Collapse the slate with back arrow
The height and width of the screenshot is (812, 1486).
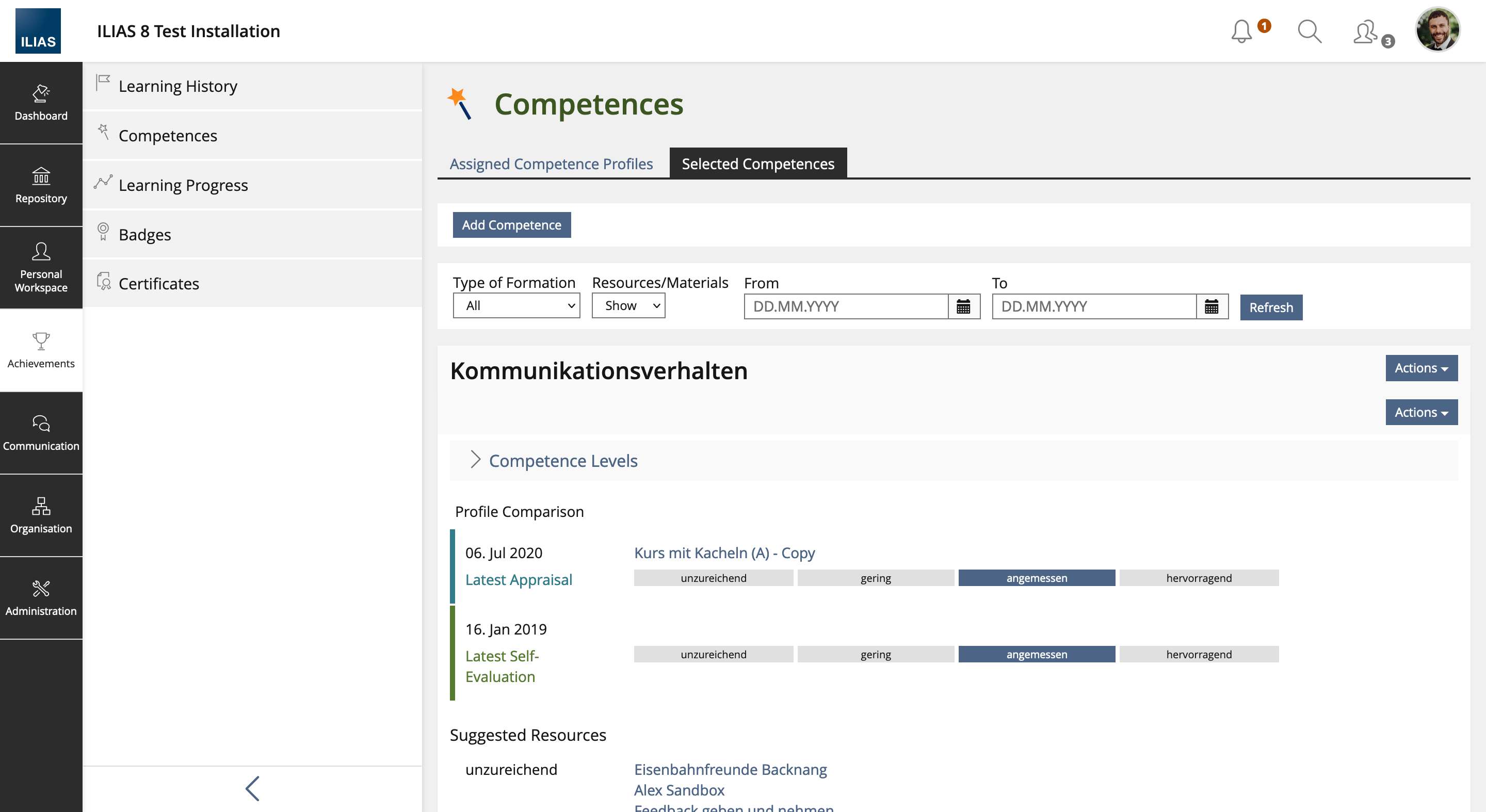pos(252,788)
